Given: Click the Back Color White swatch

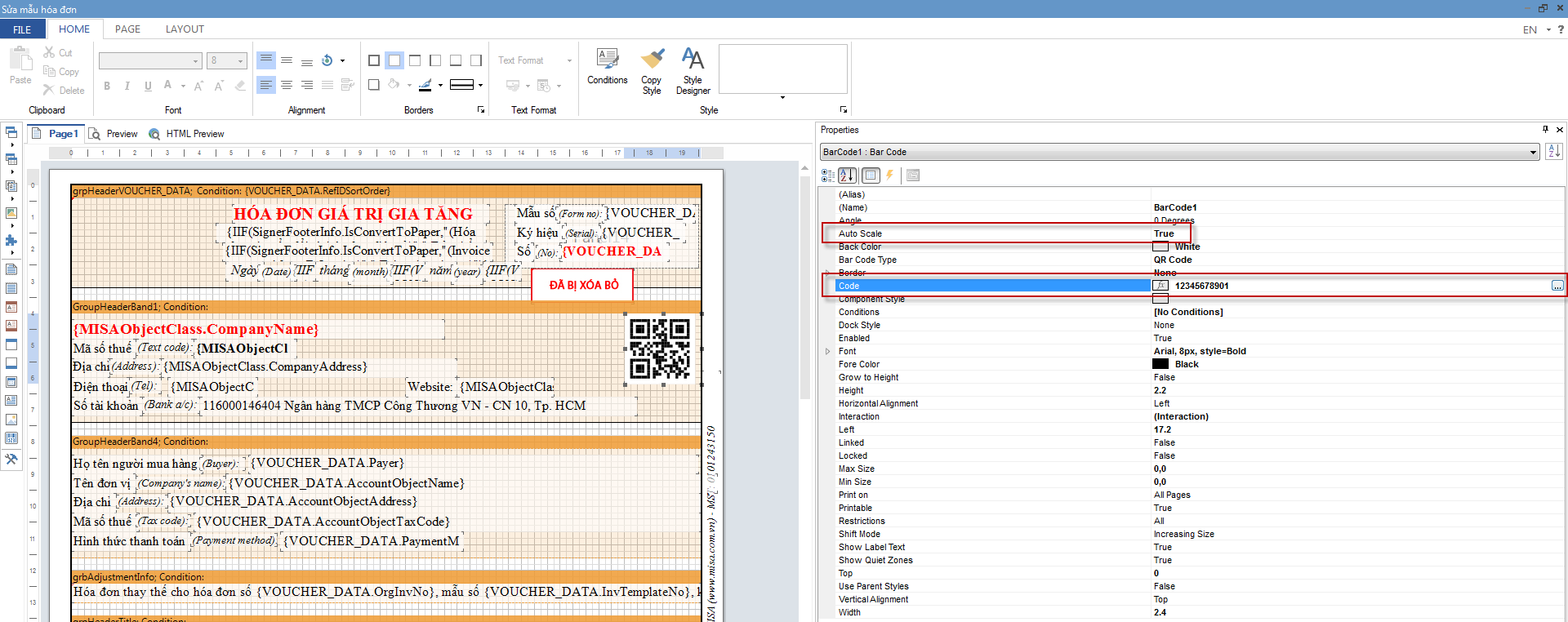Looking at the screenshot, I should [1160, 247].
